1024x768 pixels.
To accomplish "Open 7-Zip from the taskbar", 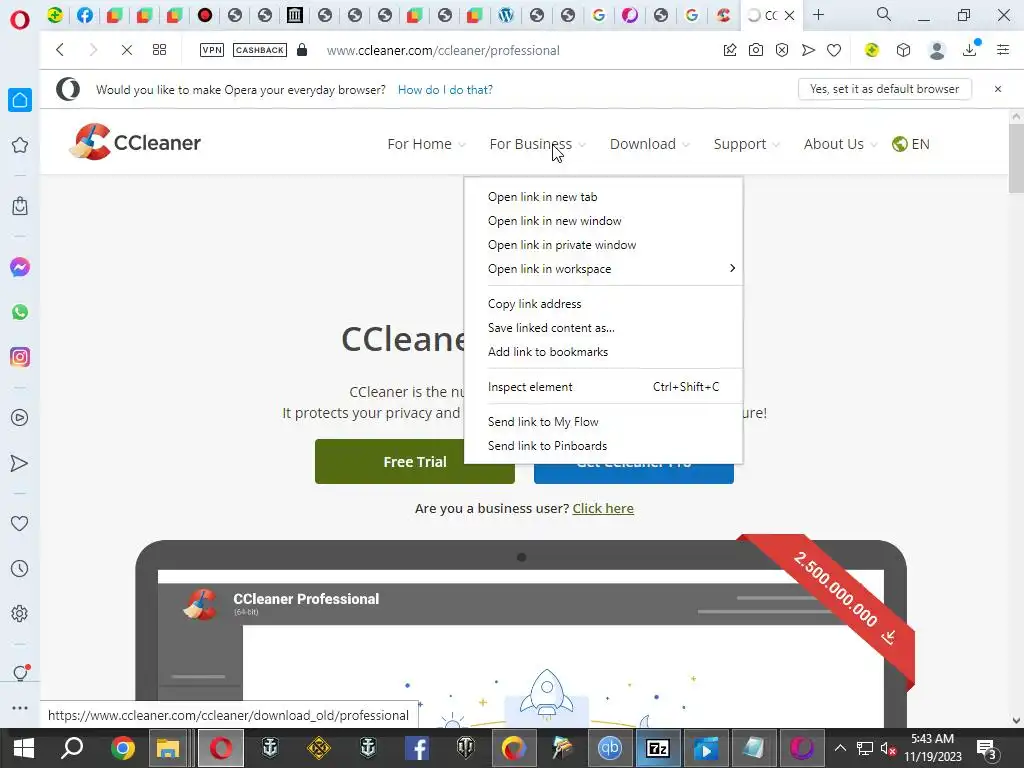I will coord(658,748).
